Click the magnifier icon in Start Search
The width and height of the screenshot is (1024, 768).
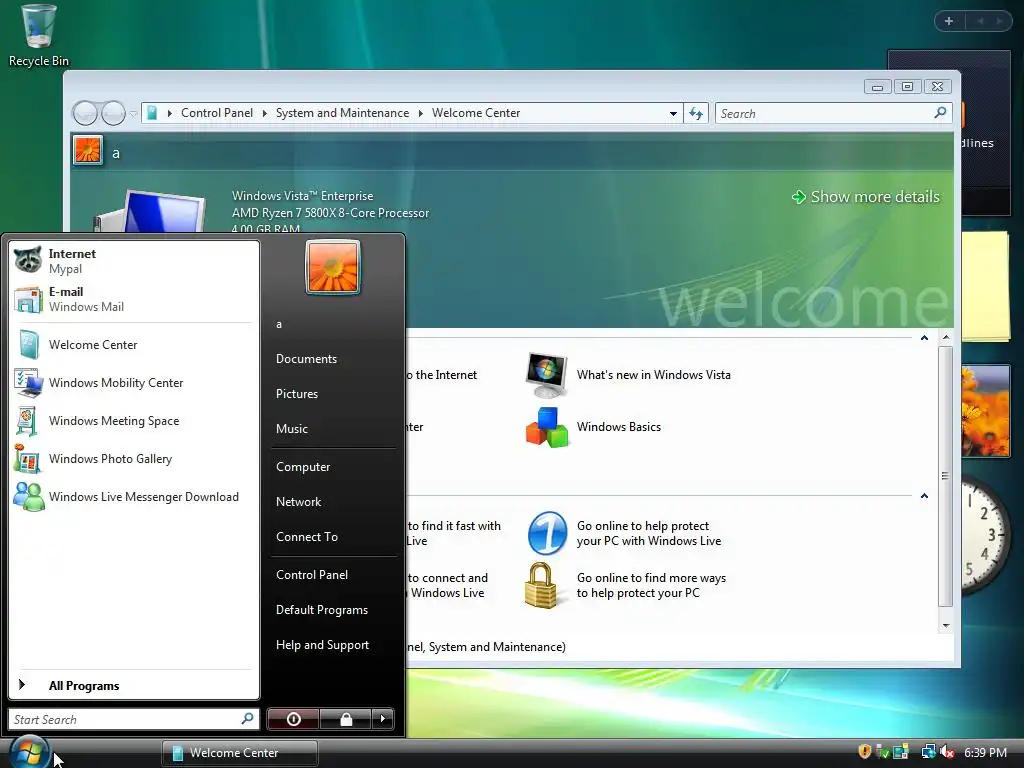[x=248, y=719]
